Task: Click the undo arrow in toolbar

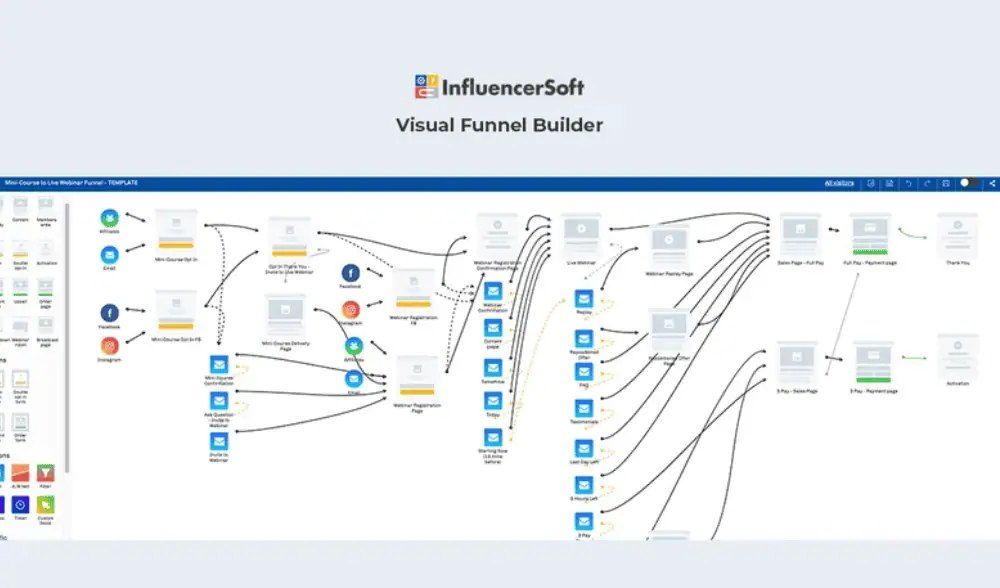Action: tap(908, 184)
